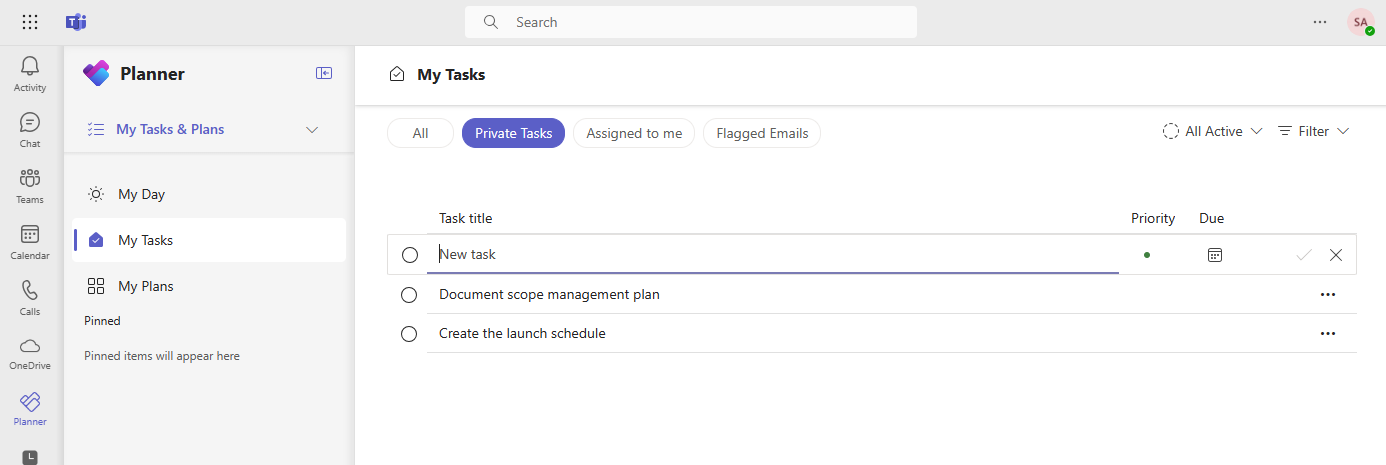Screen dimensions: 1386x465
Task: Mark 'Document scope management plan' complete
Action: point(409,295)
